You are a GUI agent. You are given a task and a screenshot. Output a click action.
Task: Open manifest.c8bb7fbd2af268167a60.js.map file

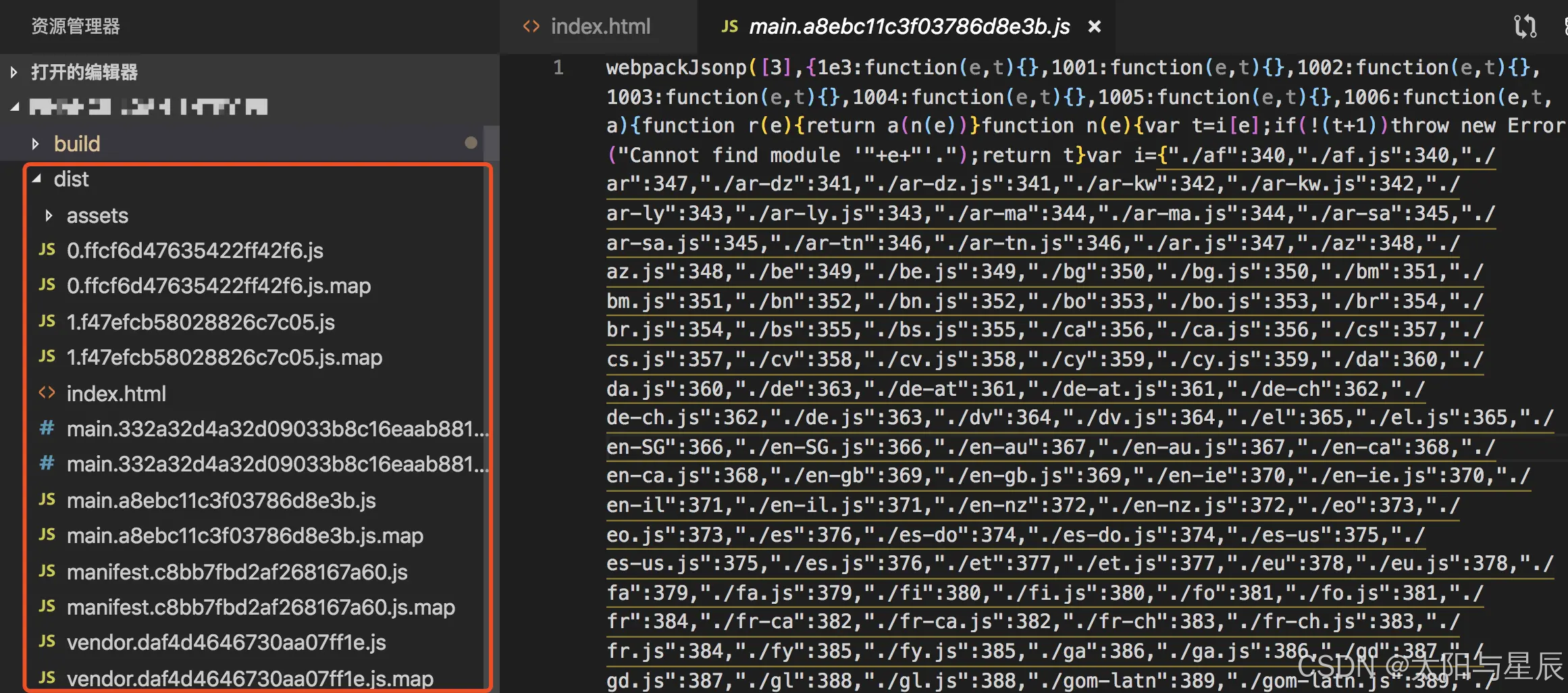[261, 607]
